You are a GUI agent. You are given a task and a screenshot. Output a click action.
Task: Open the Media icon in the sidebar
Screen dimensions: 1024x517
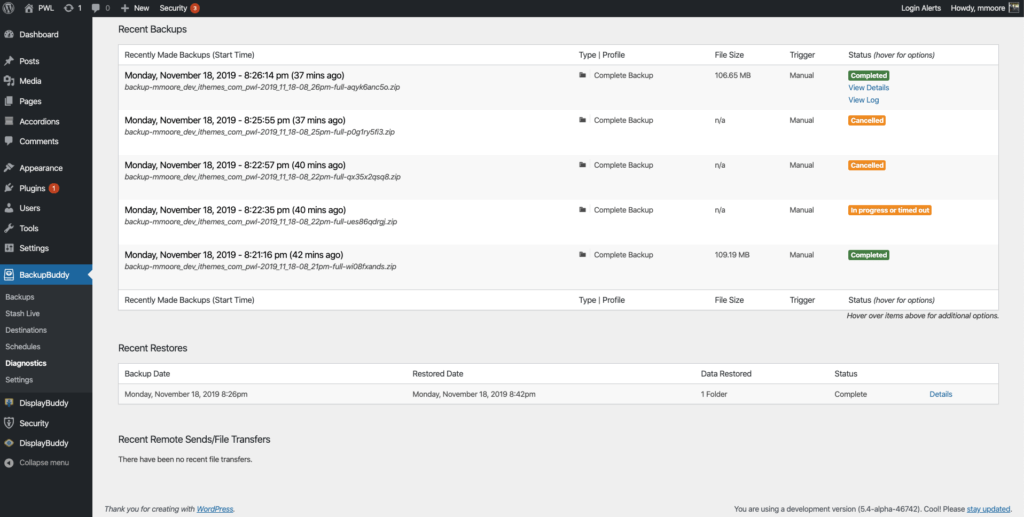click(9, 81)
